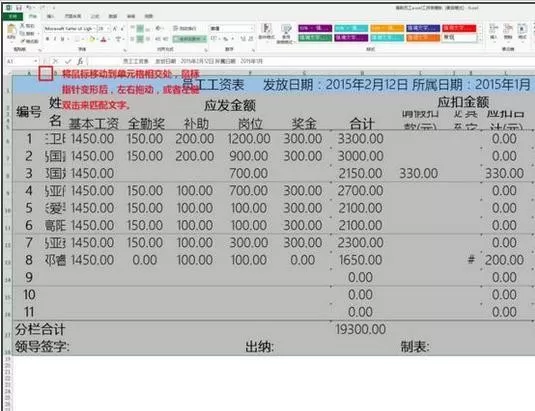535x411 pixels.
Task: Confirm formula entry with checkmark
Action: [68, 61]
